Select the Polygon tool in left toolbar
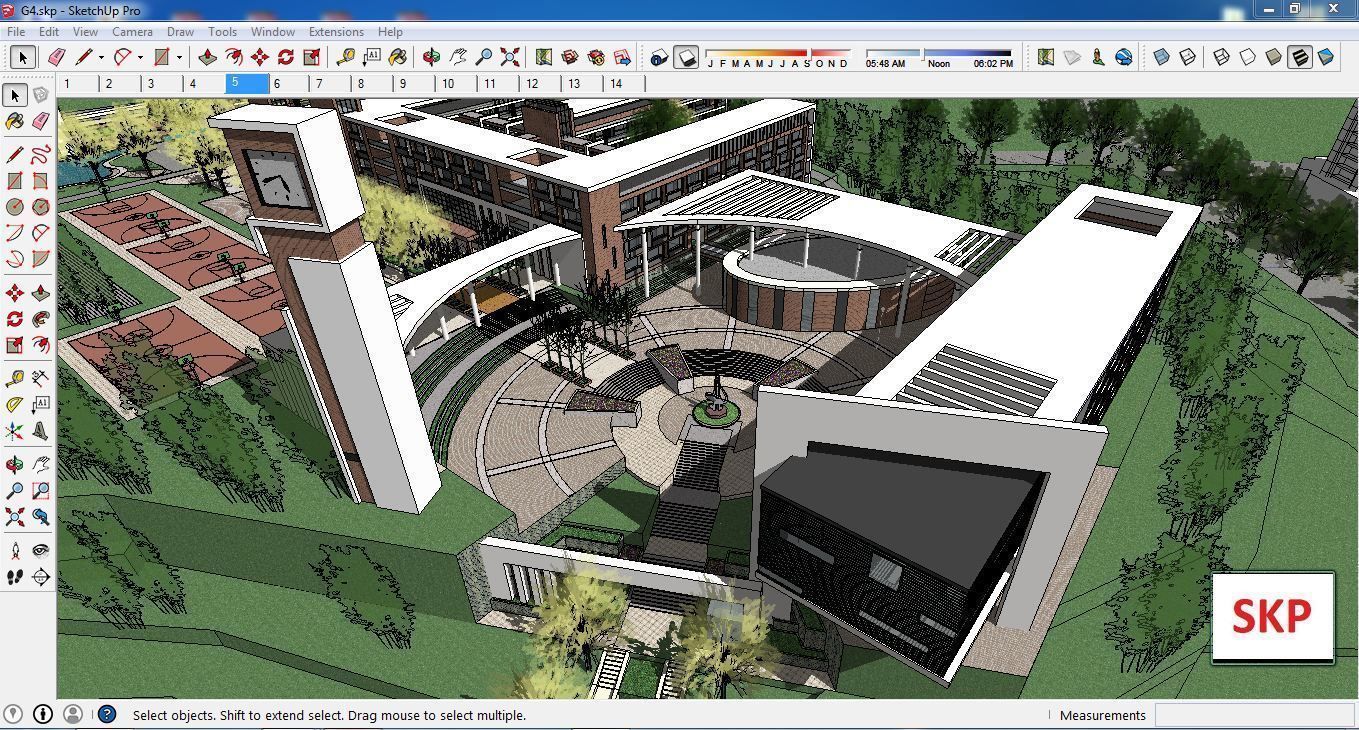The height and width of the screenshot is (730, 1359). point(40,207)
